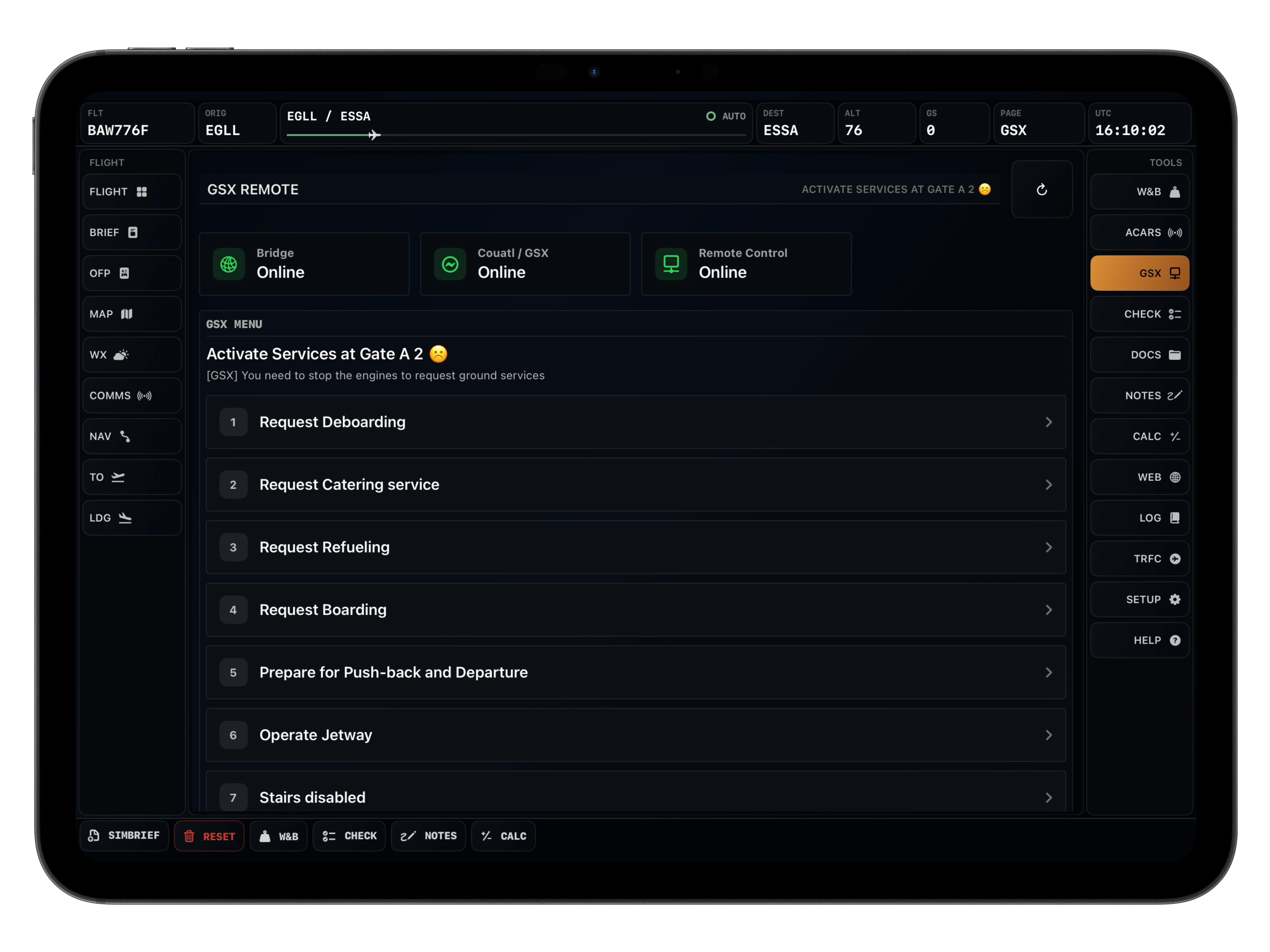This screenshot has width=1270, height=952.
Task: Click the LDG landing plane icon
Action: 125,518
